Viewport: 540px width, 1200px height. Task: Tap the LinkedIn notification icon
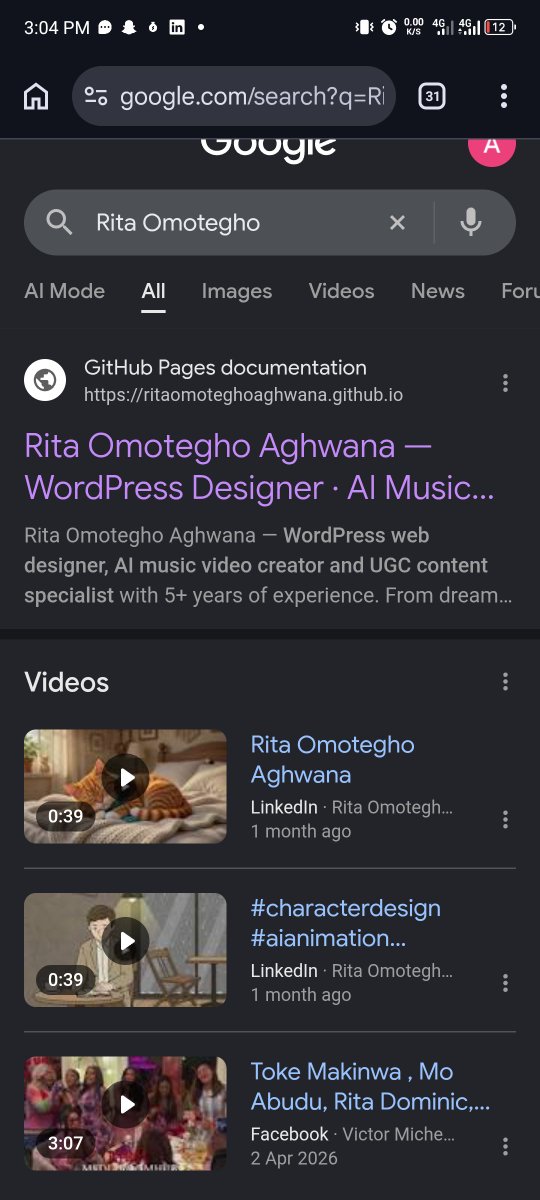coord(177,28)
